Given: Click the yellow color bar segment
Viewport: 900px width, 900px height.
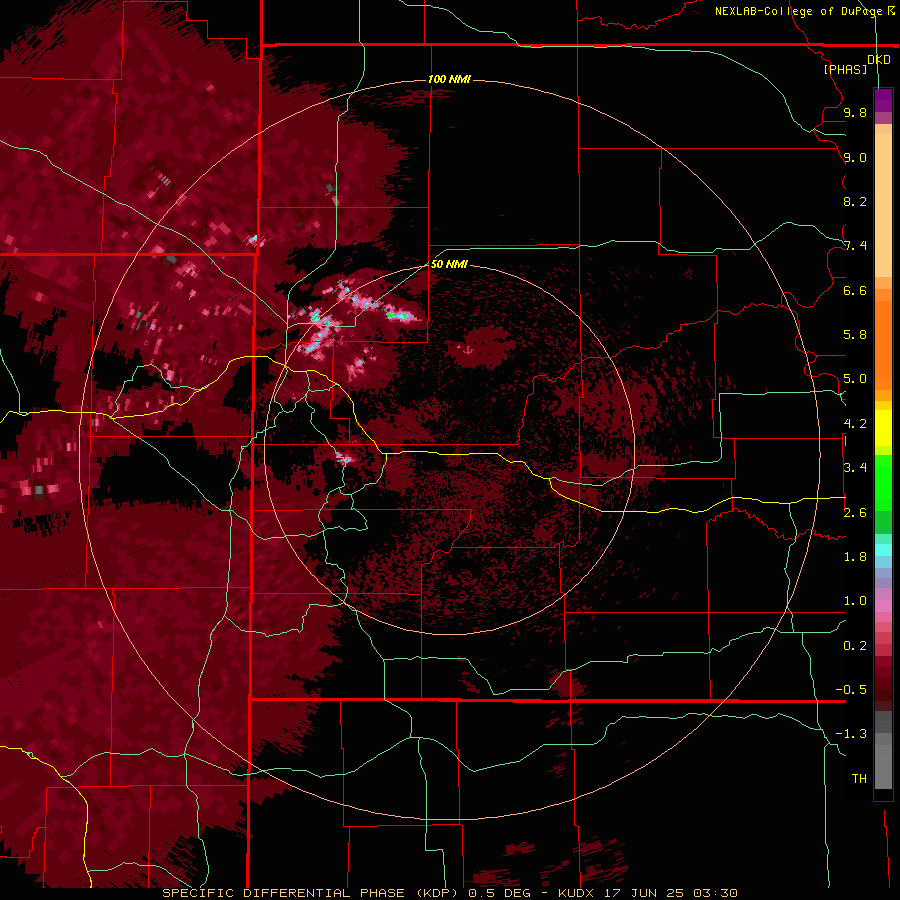Looking at the screenshot, I should (x=883, y=428).
